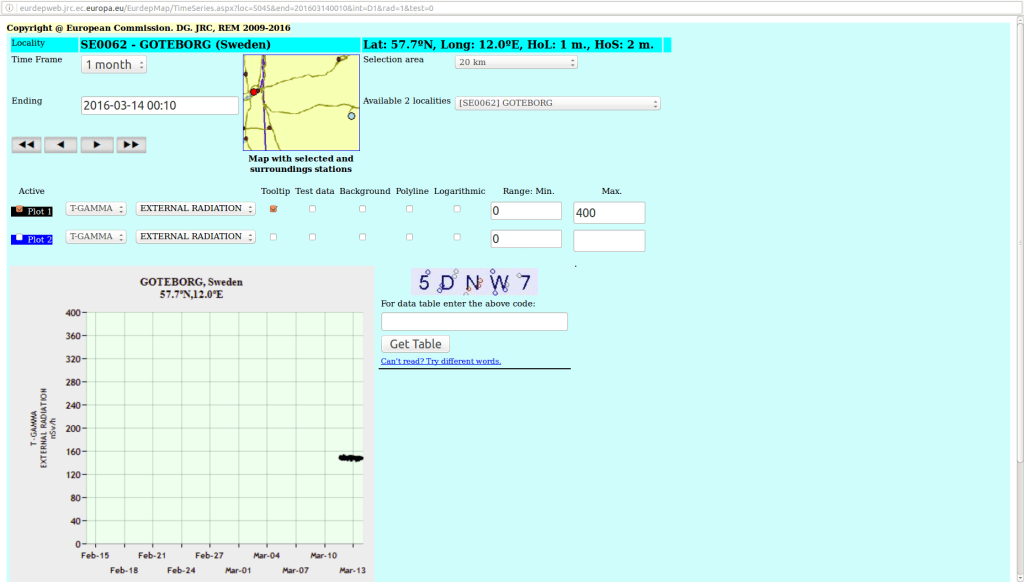Click the fast rewind double-arrow button
Viewport: 1024px width, 582px height.
pos(26,145)
